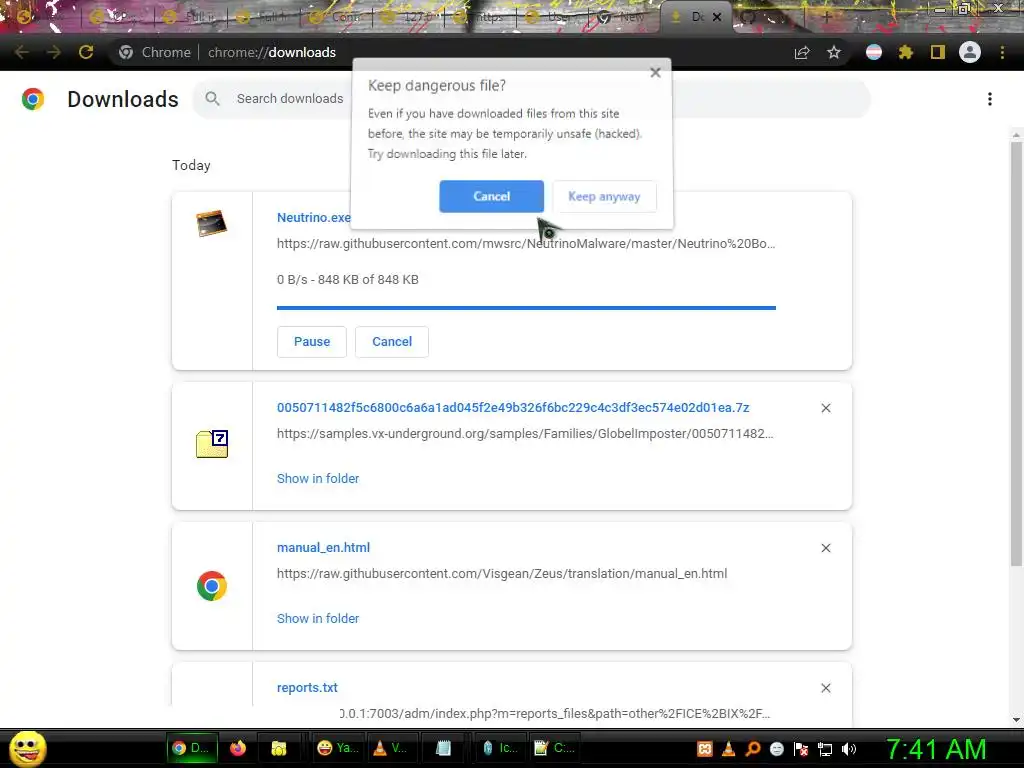Open manual_en.html download link
This screenshot has height=768, width=1024.
[x=323, y=547]
